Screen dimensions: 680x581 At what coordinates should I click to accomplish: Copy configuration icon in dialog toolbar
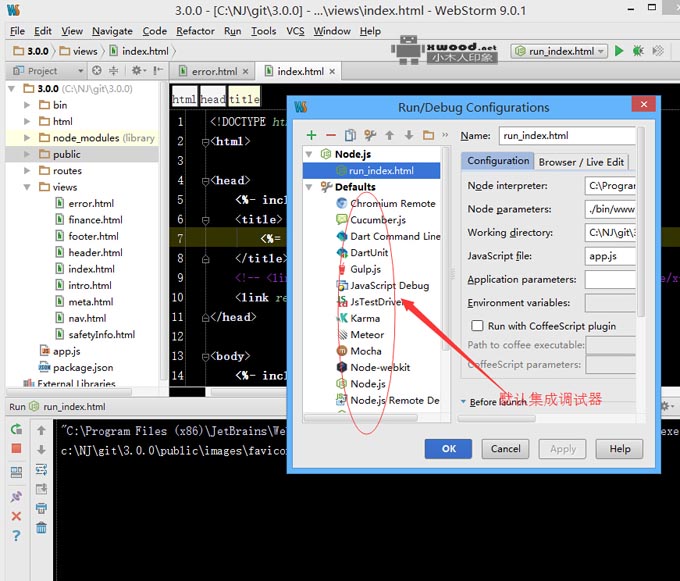click(350, 135)
